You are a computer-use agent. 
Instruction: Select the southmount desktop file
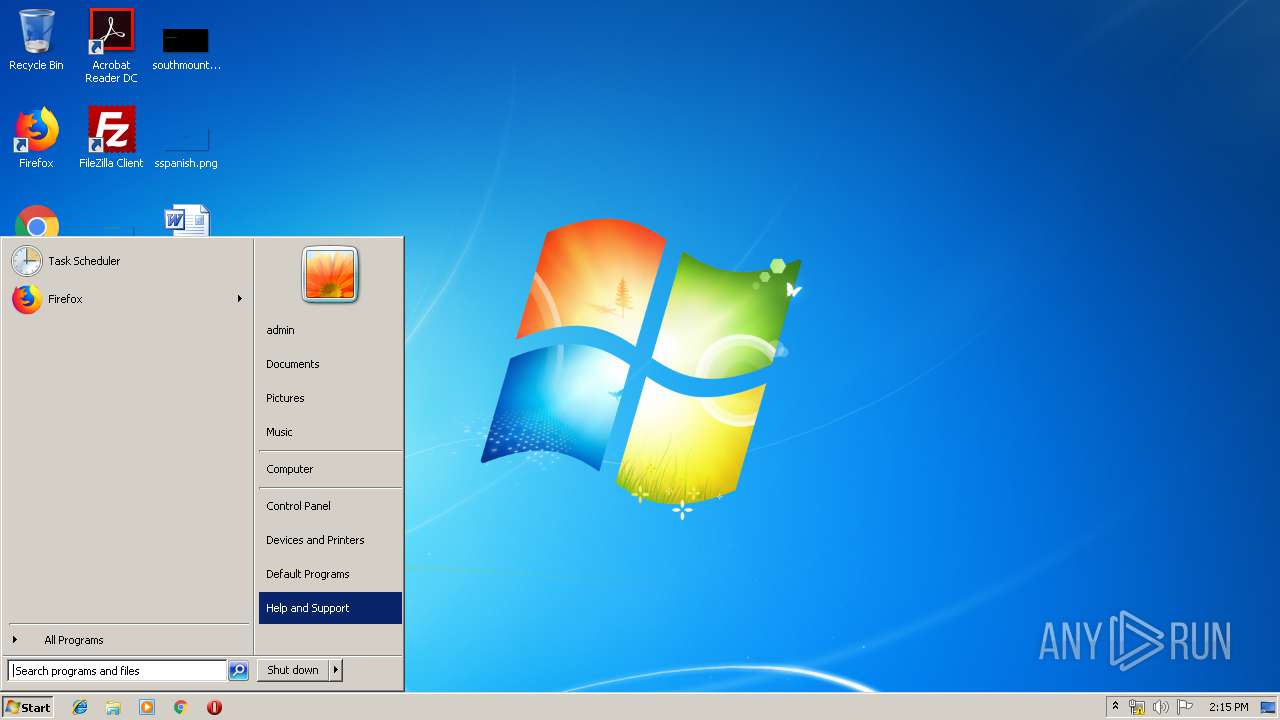186,48
